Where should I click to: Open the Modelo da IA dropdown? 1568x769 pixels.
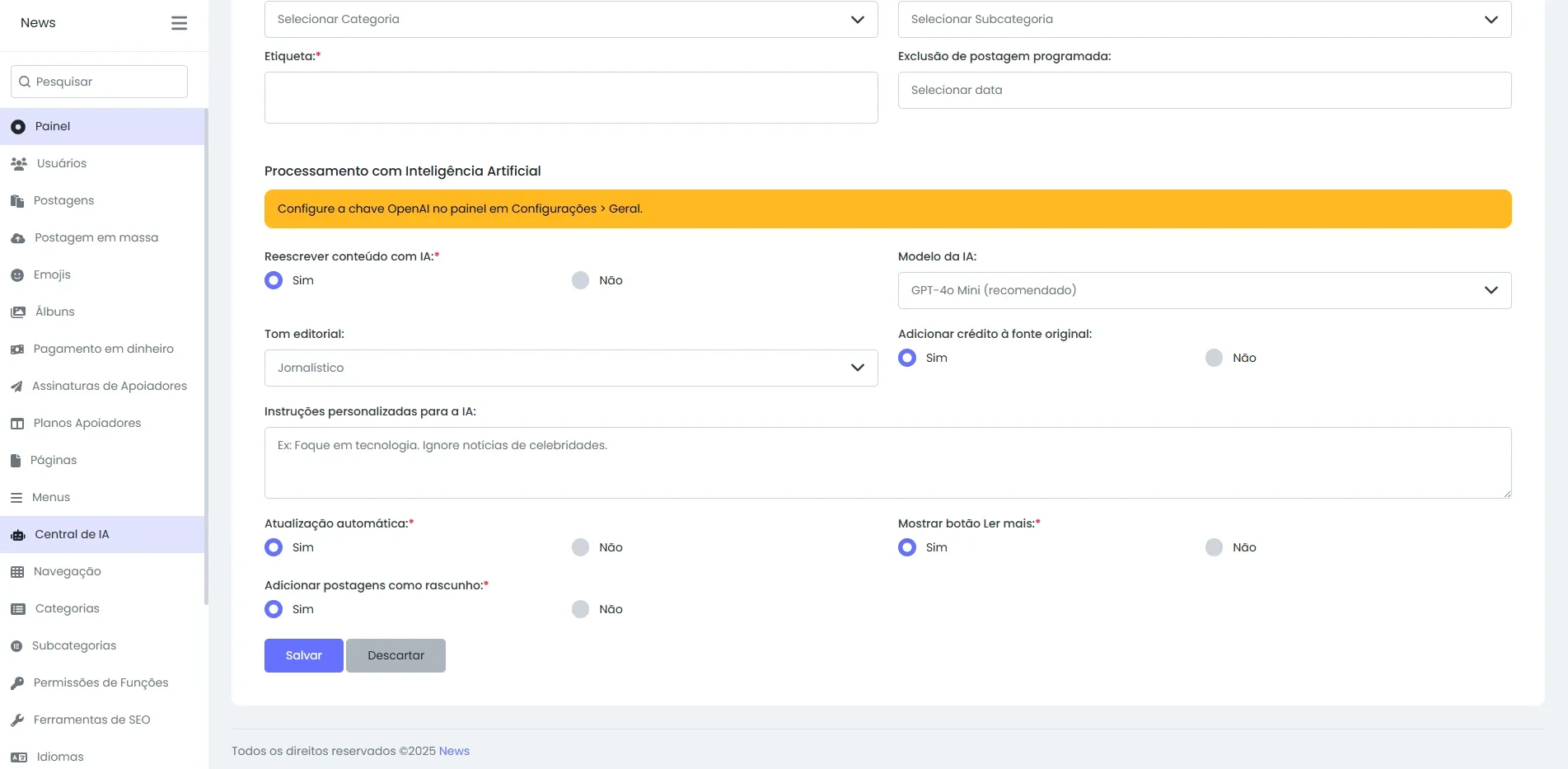1205,290
